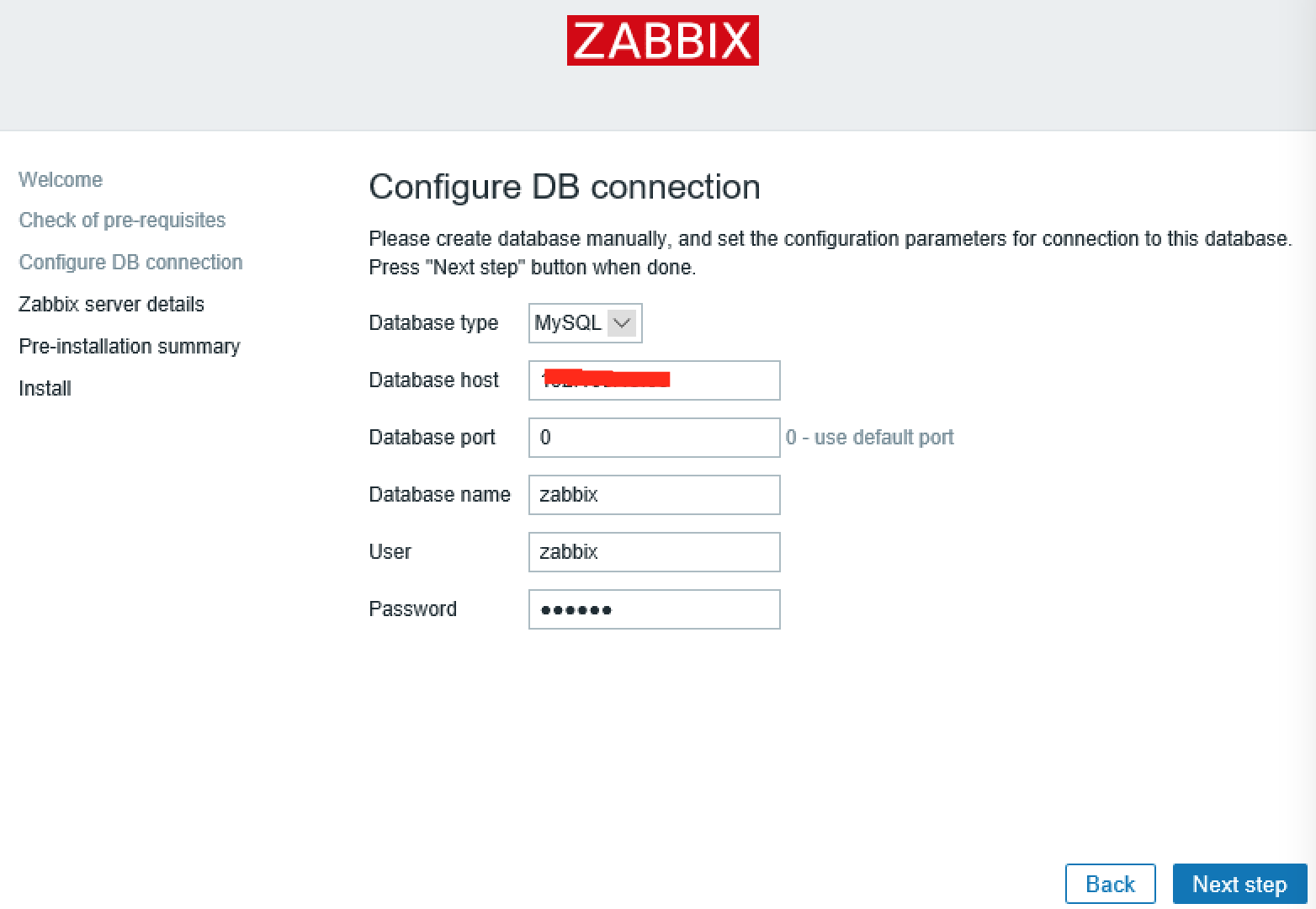
Task: Focus the Password field
Action: (x=654, y=609)
